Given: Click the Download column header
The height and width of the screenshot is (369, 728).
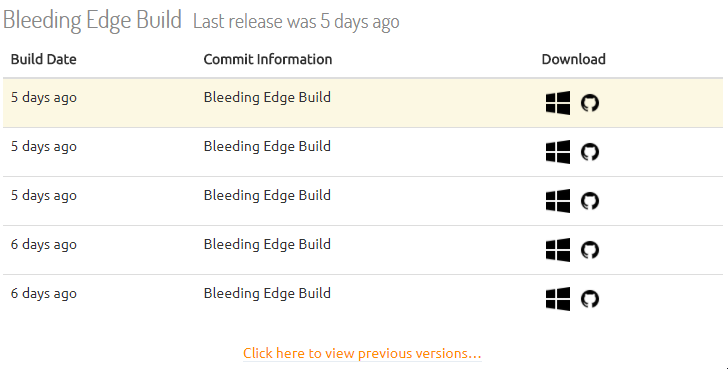Looking at the screenshot, I should 573,59.
